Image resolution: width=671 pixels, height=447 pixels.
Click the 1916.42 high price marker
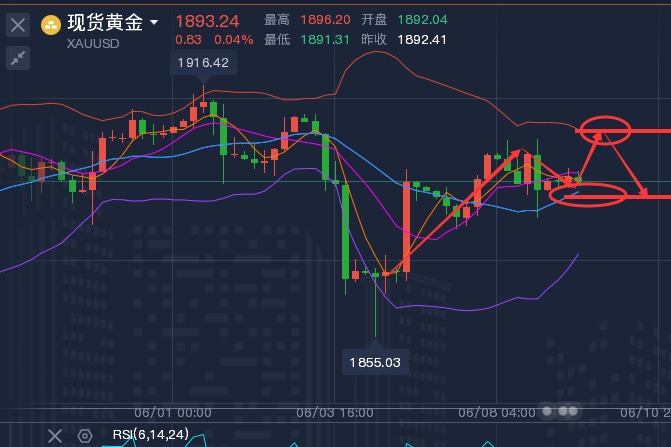pos(202,63)
